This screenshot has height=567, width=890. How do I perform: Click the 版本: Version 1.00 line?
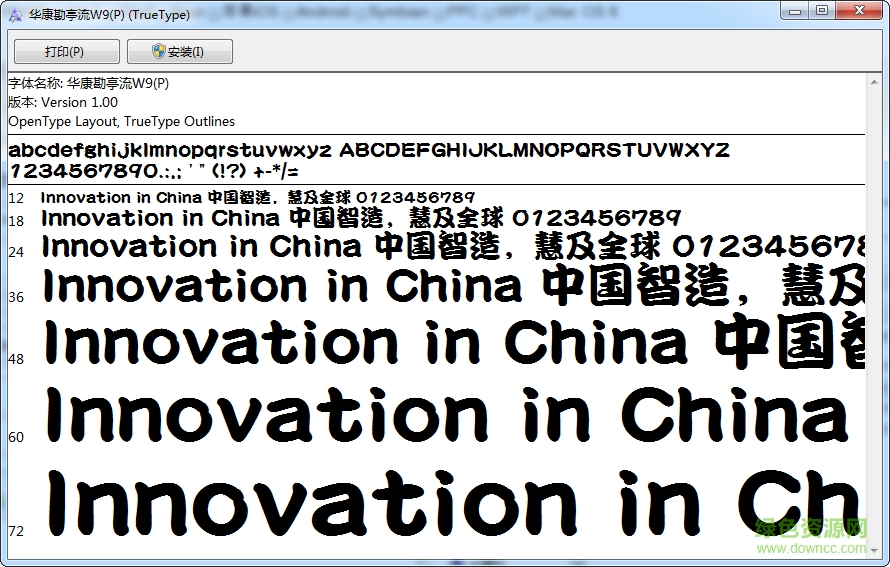point(63,103)
